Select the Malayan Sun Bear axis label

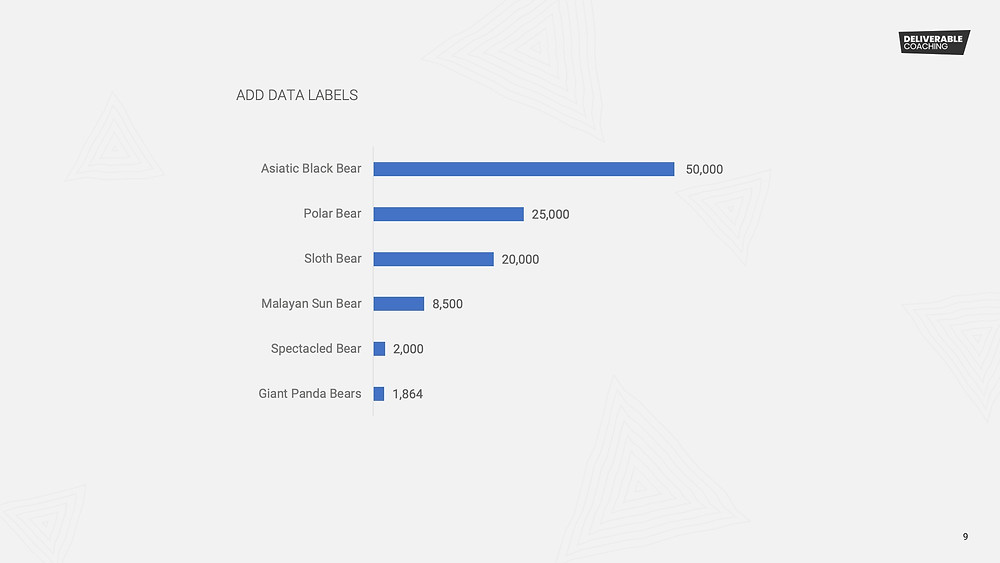point(311,303)
